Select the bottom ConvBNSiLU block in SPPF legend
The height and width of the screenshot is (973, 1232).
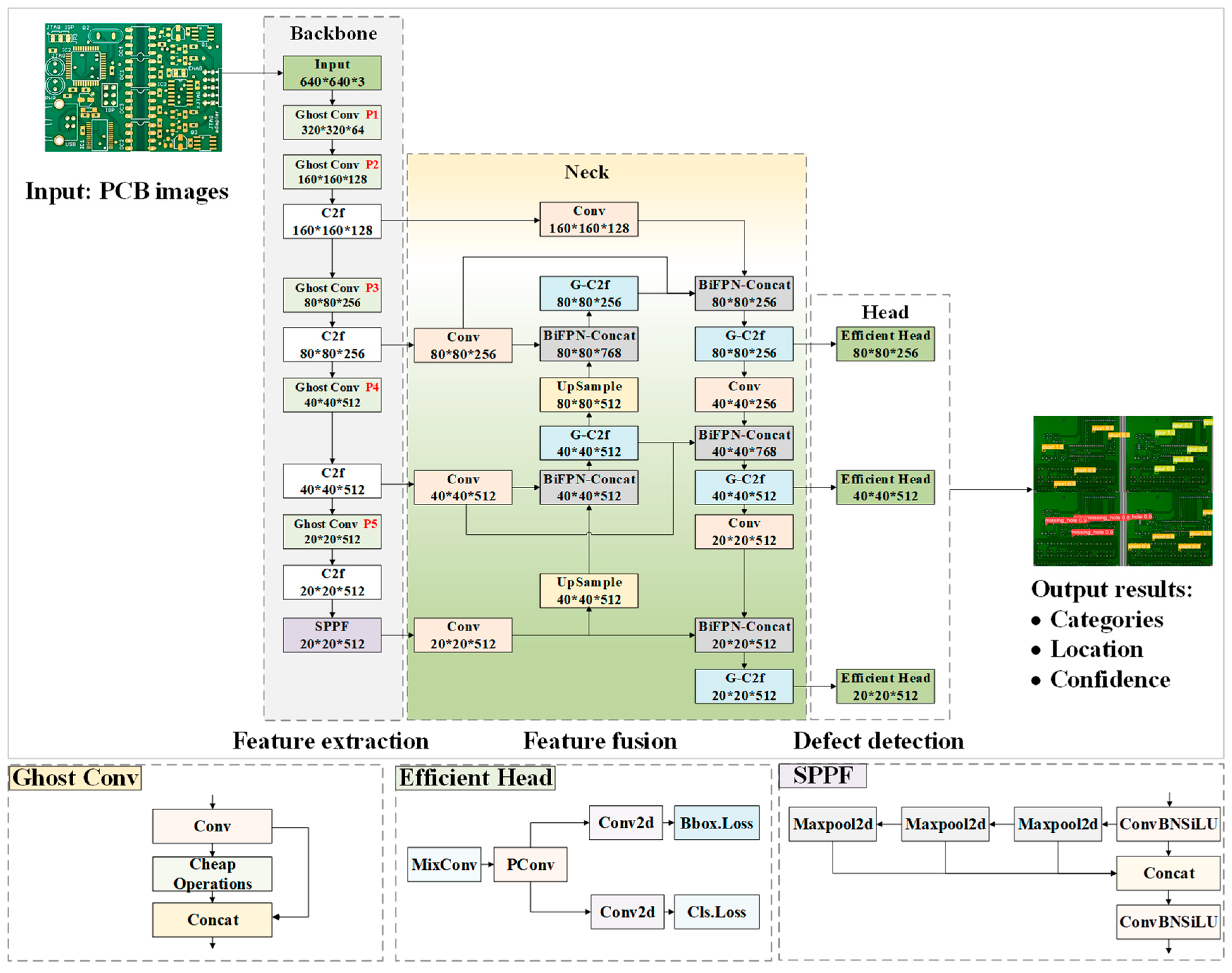coord(1168,922)
